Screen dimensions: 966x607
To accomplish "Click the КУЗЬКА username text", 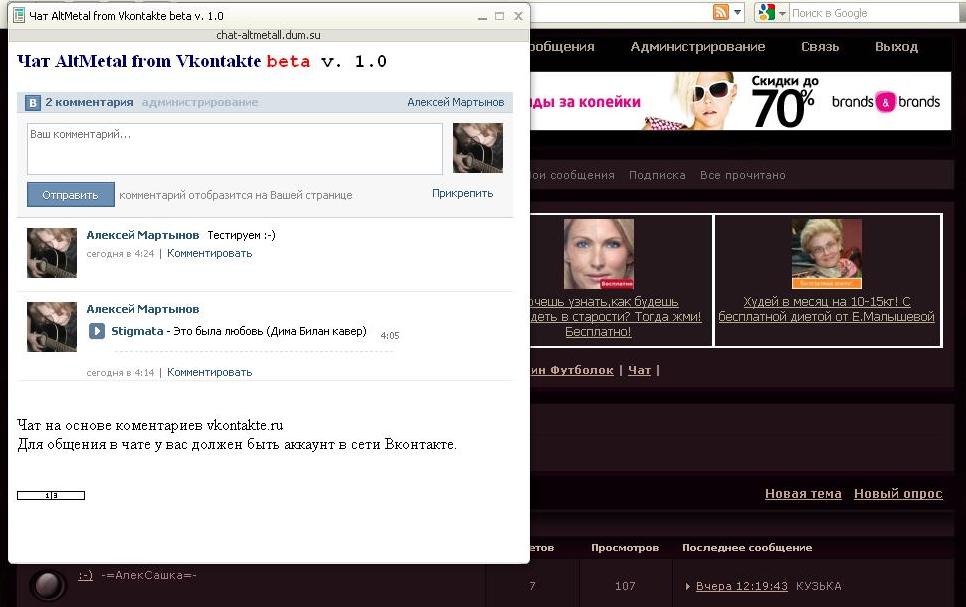I will [x=818, y=586].
